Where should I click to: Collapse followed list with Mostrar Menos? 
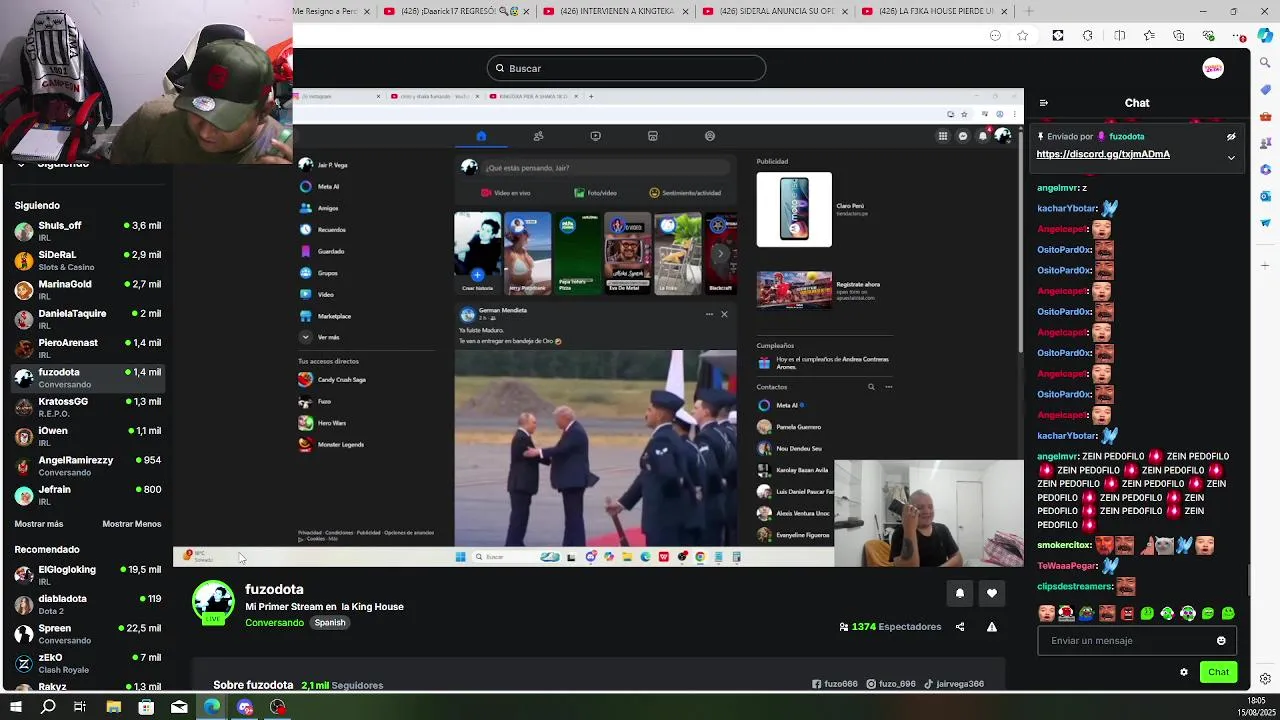(x=131, y=524)
